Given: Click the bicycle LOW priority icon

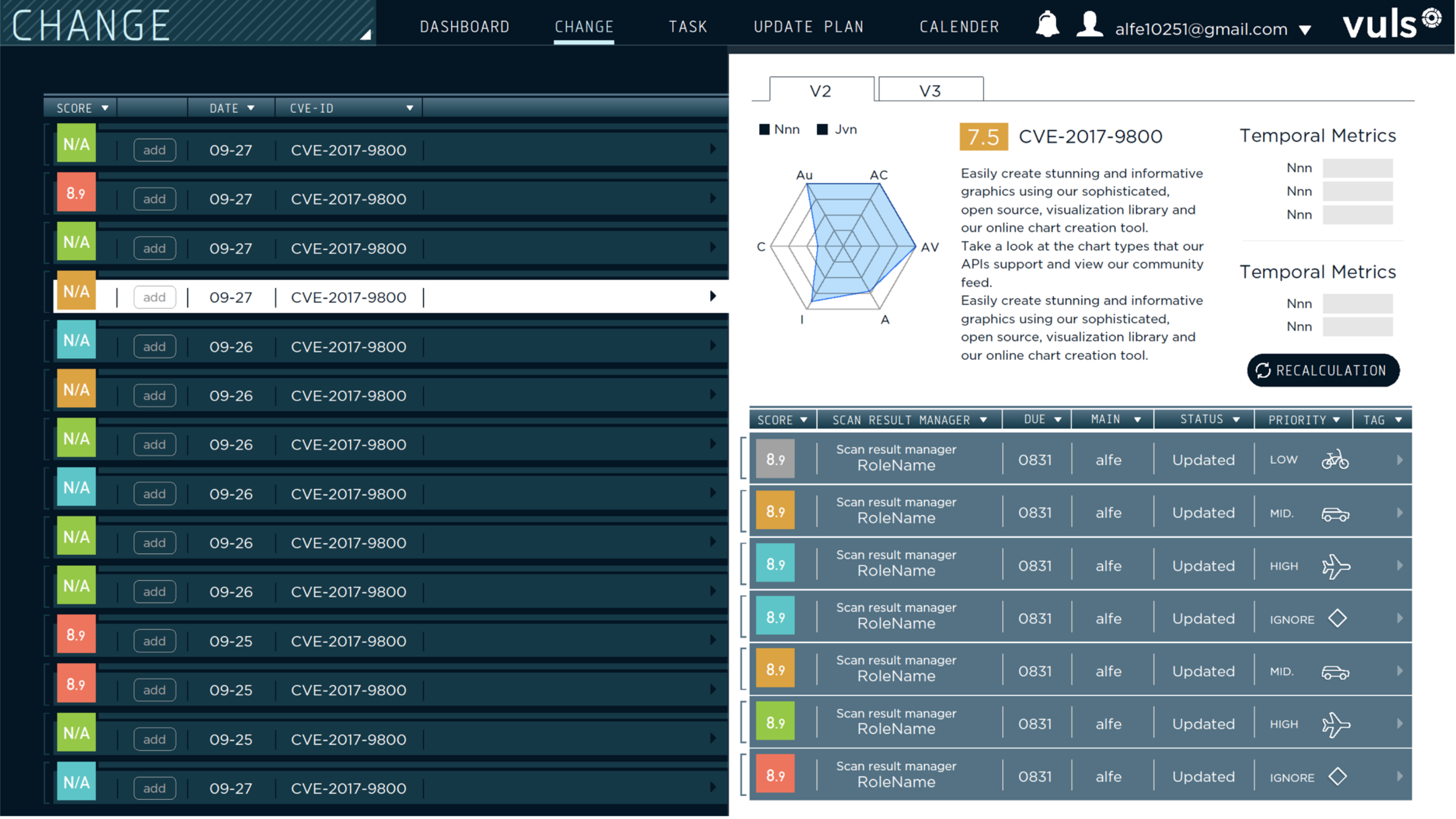Looking at the screenshot, I should tap(1335, 459).
